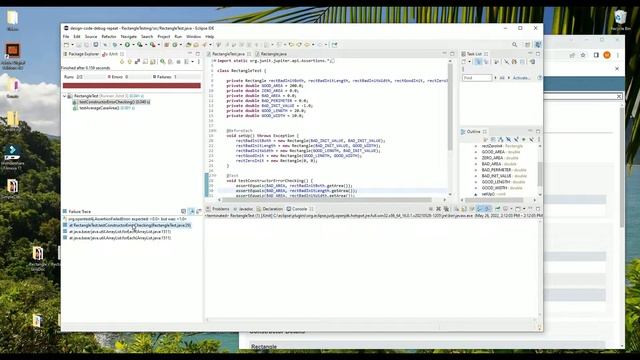Click the AssertionFailedError line in Failure Trace
Viewport: 640px width, 360px height.
point(125,219)
